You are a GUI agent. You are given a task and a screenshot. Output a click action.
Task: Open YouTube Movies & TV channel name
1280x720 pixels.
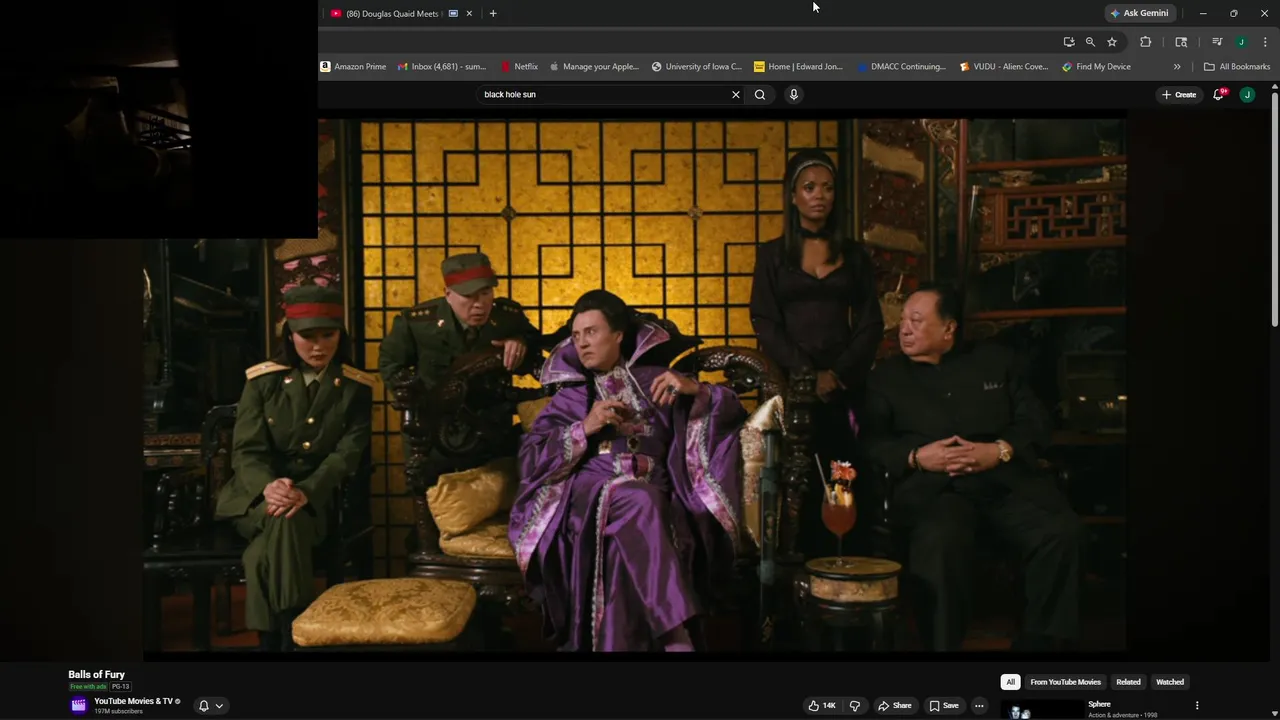point(133,702)
